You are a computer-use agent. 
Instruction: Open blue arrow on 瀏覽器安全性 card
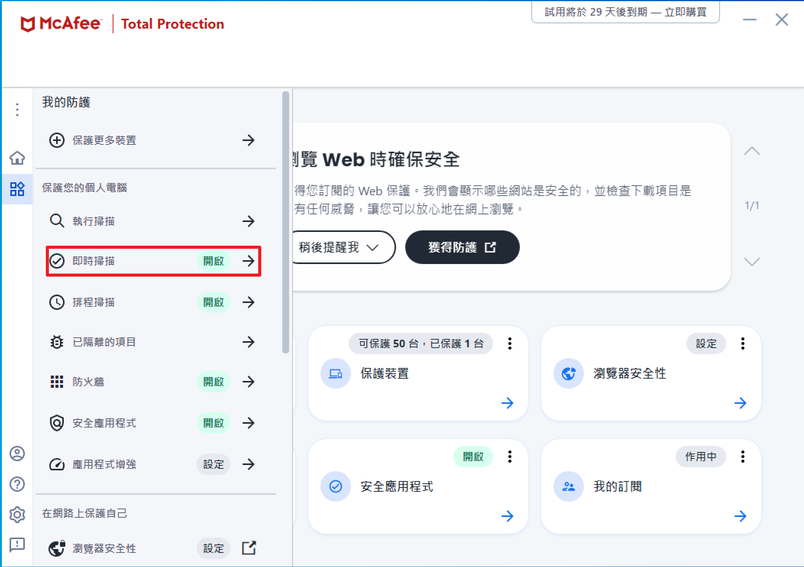pos(740,403)
